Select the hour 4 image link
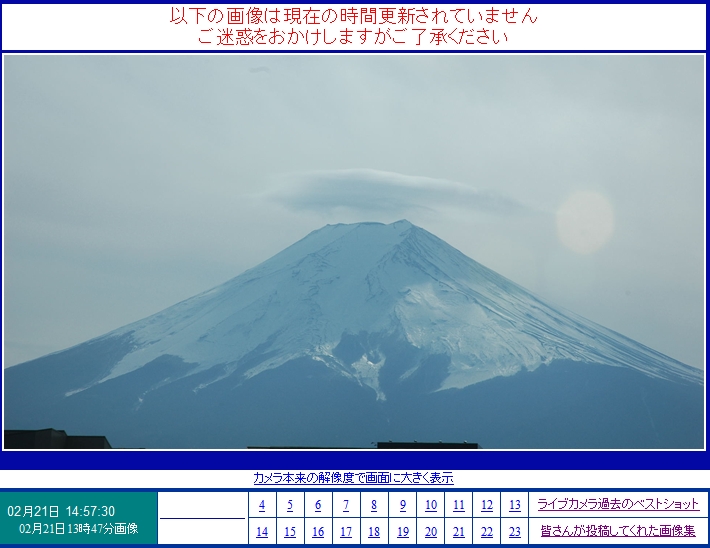 [262, 505]
